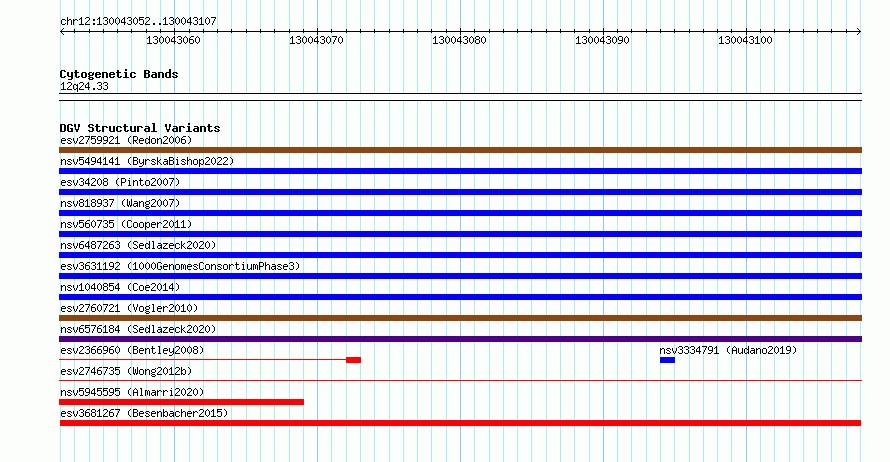Image resolution: width=890 pixels, height=462 pixels.
Task: Click the blue nsv5494141 variant bar
Action: click(x=460, y=171)
